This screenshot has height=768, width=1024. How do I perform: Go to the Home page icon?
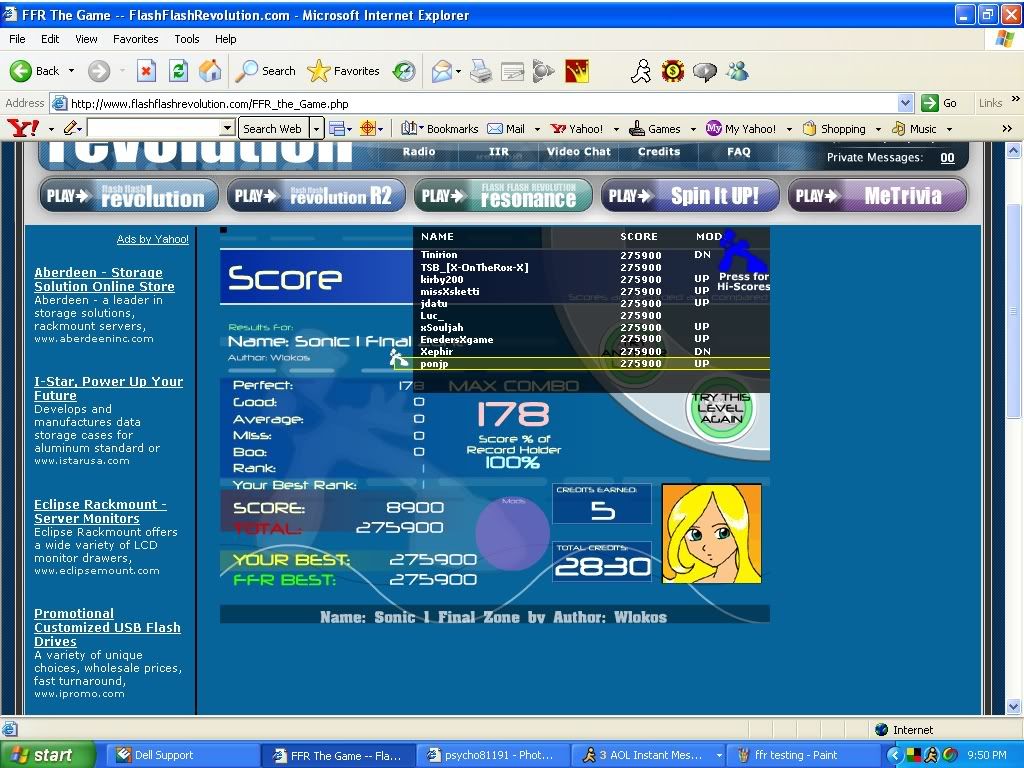coord(210,71)
